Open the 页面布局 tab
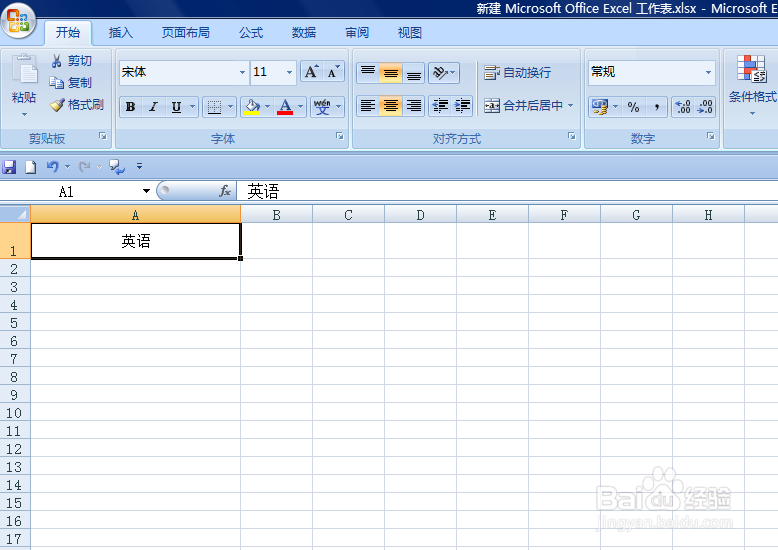Screen dimensions: 778x550 (186, 33)
